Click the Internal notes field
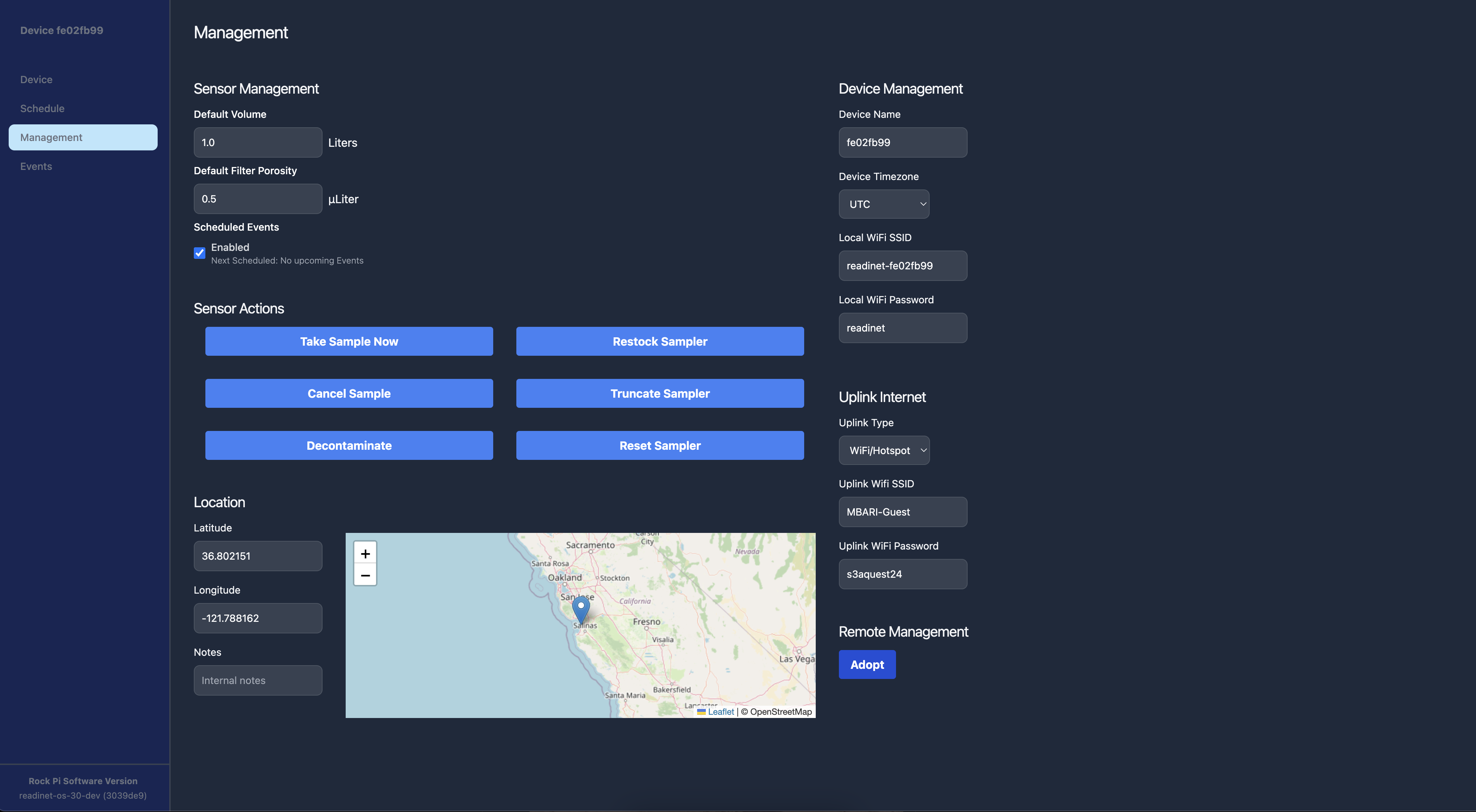 point(257,680)
